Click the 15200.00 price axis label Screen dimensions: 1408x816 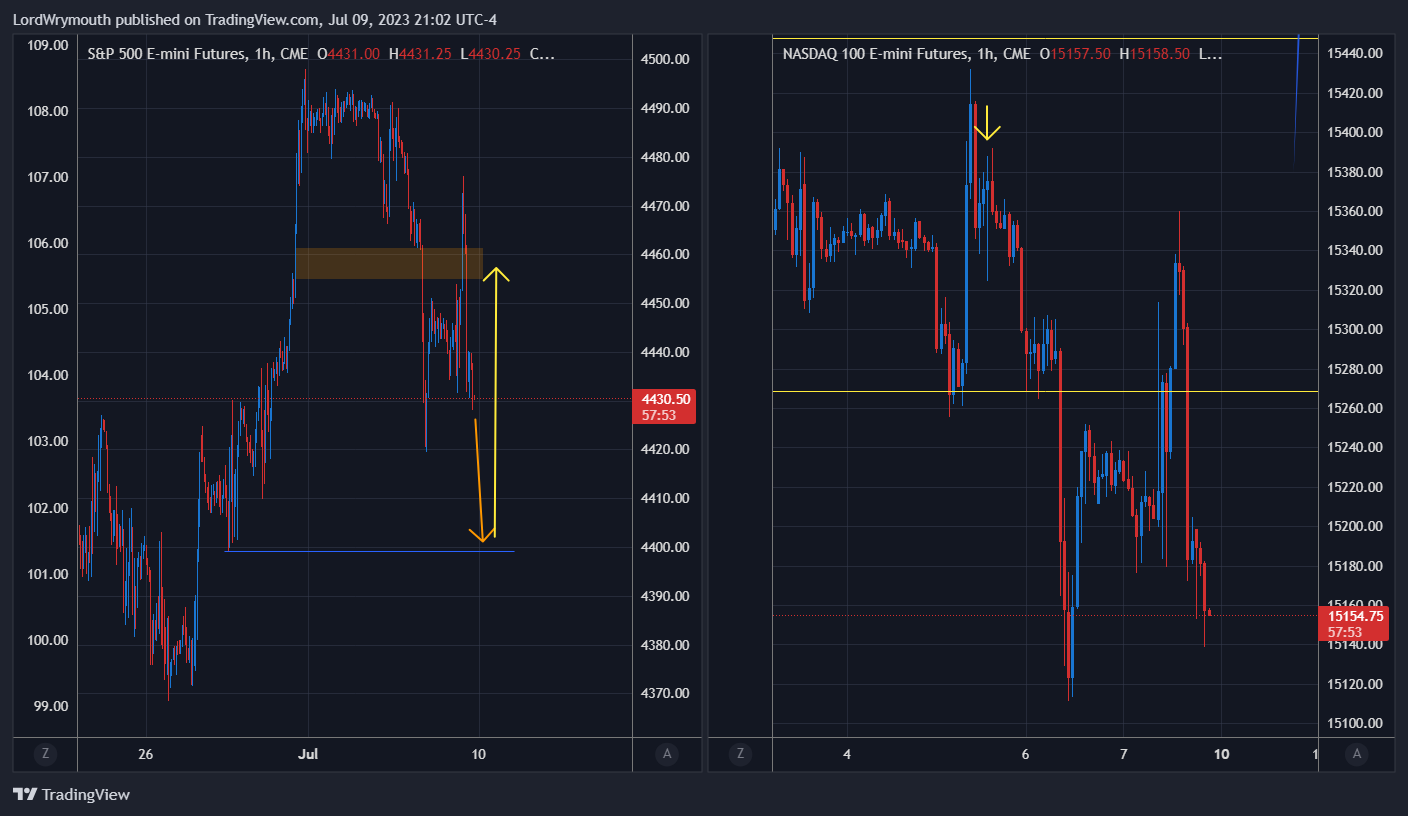click(x=1354, y=526)
